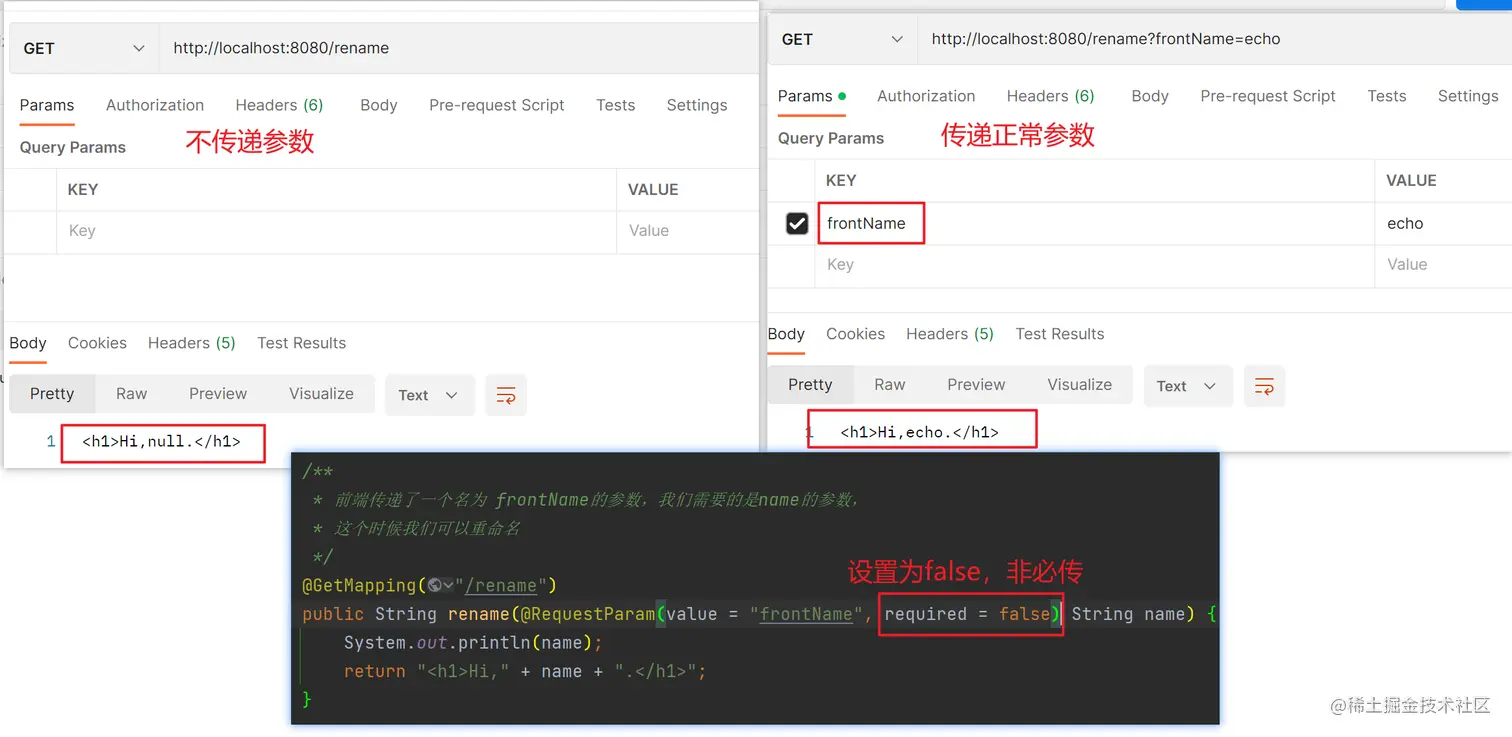Open the GET method dropdown in right window
This screenshot has width=1512, height=737.
(842, 39)
